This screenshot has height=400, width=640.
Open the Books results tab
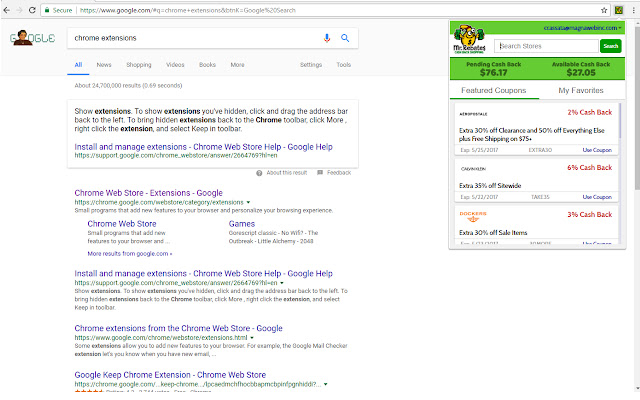point(207,64)
